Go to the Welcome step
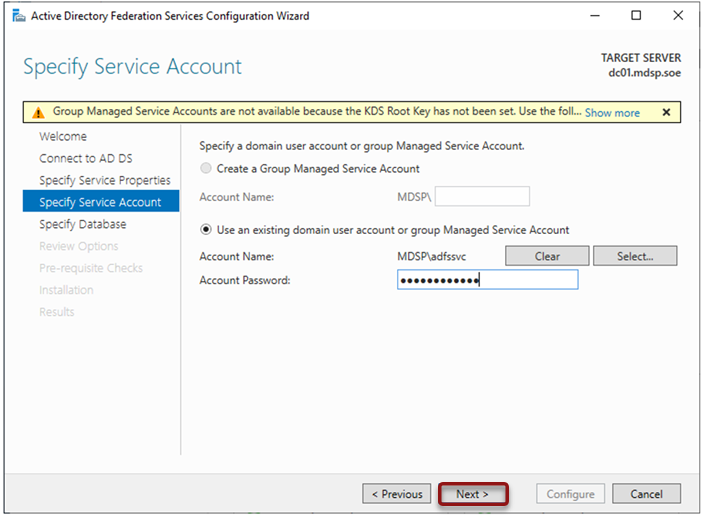Image resolution: width=701 pixels, height=515 pixels. (63, 136)
